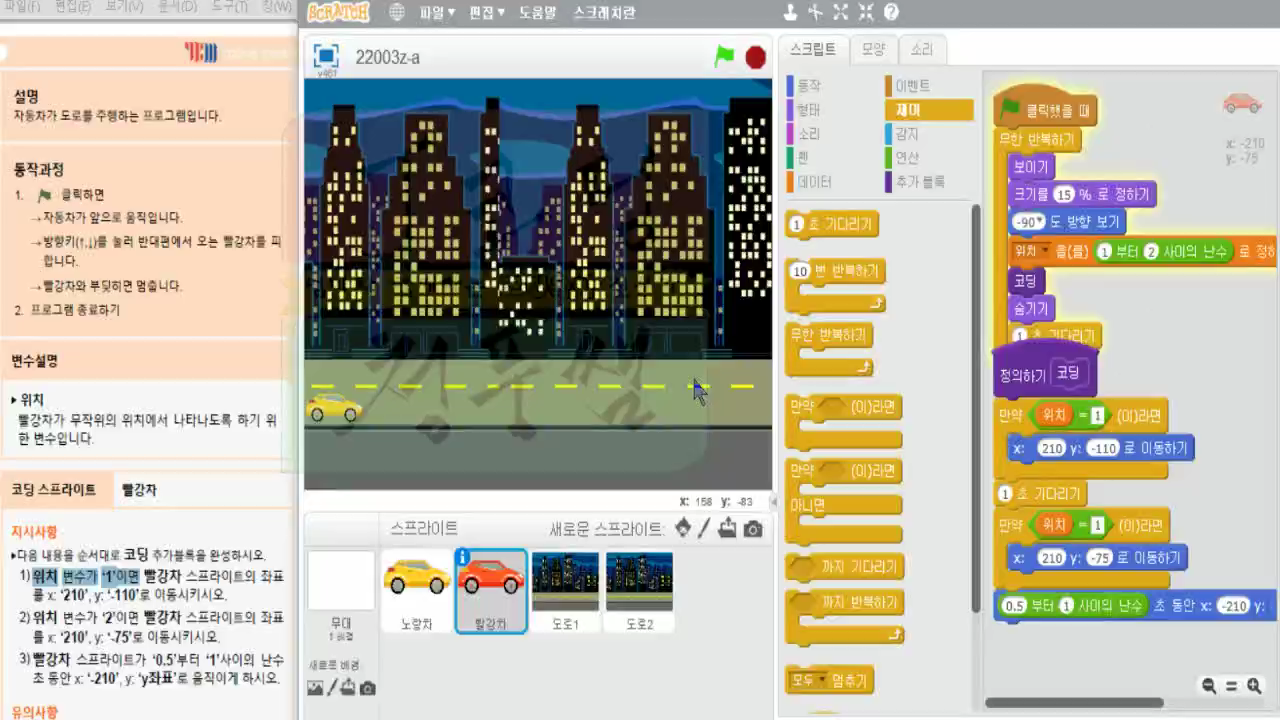The image size is (1280, 720).
Task: Click the 10 value in palette repeat block
Action: click(x=800, y=271)
